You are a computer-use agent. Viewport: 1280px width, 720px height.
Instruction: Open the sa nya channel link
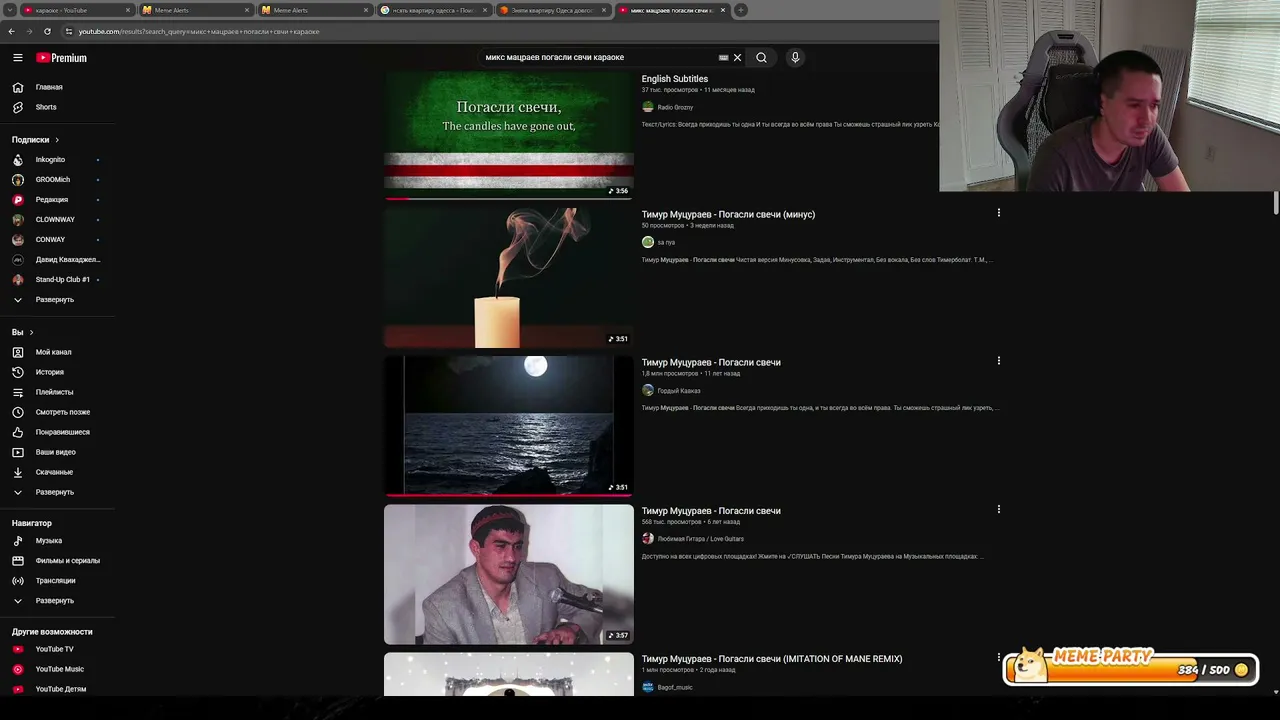666,242
